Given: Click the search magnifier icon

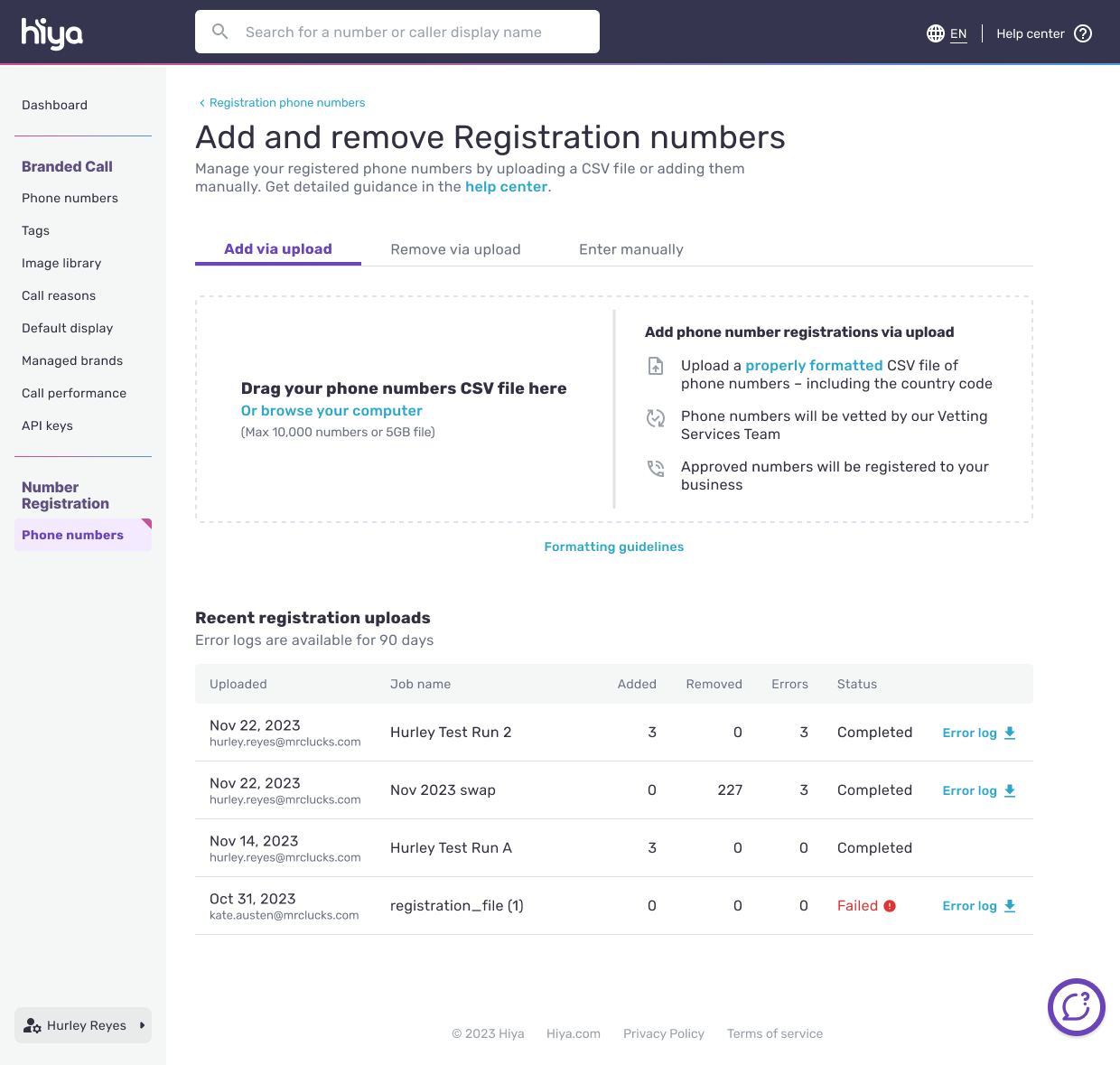Looking at the screenshot, I should [219, 32].
